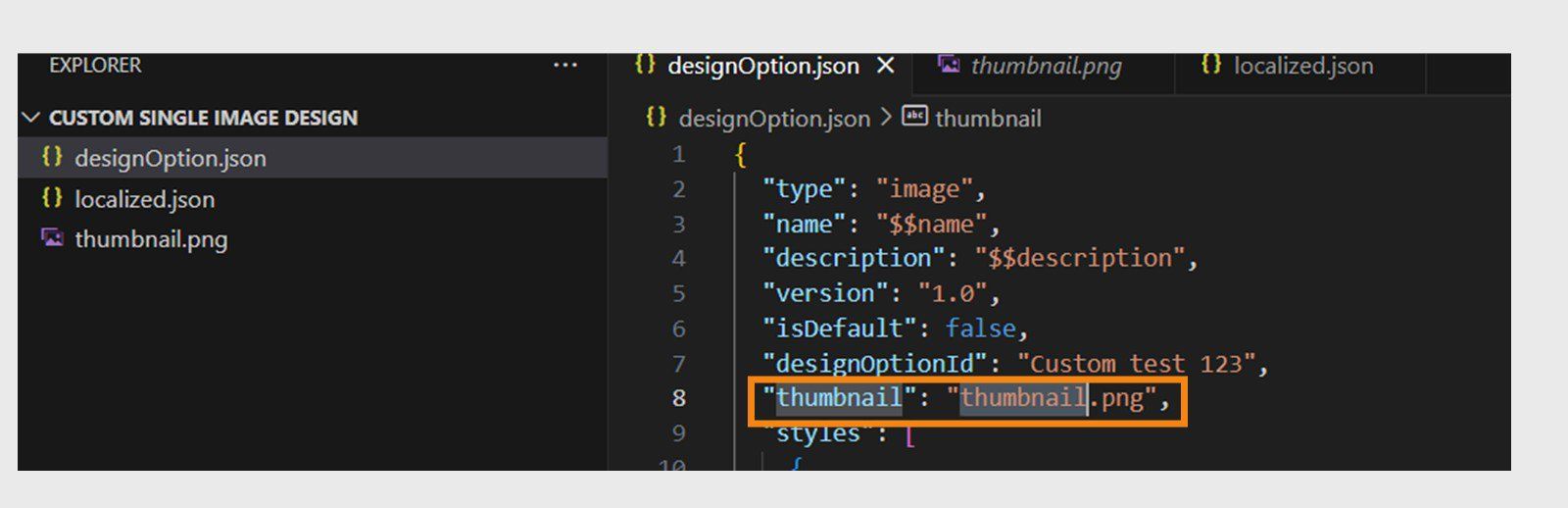Click the thumbnail.png tab image icon

pos(949,65)
